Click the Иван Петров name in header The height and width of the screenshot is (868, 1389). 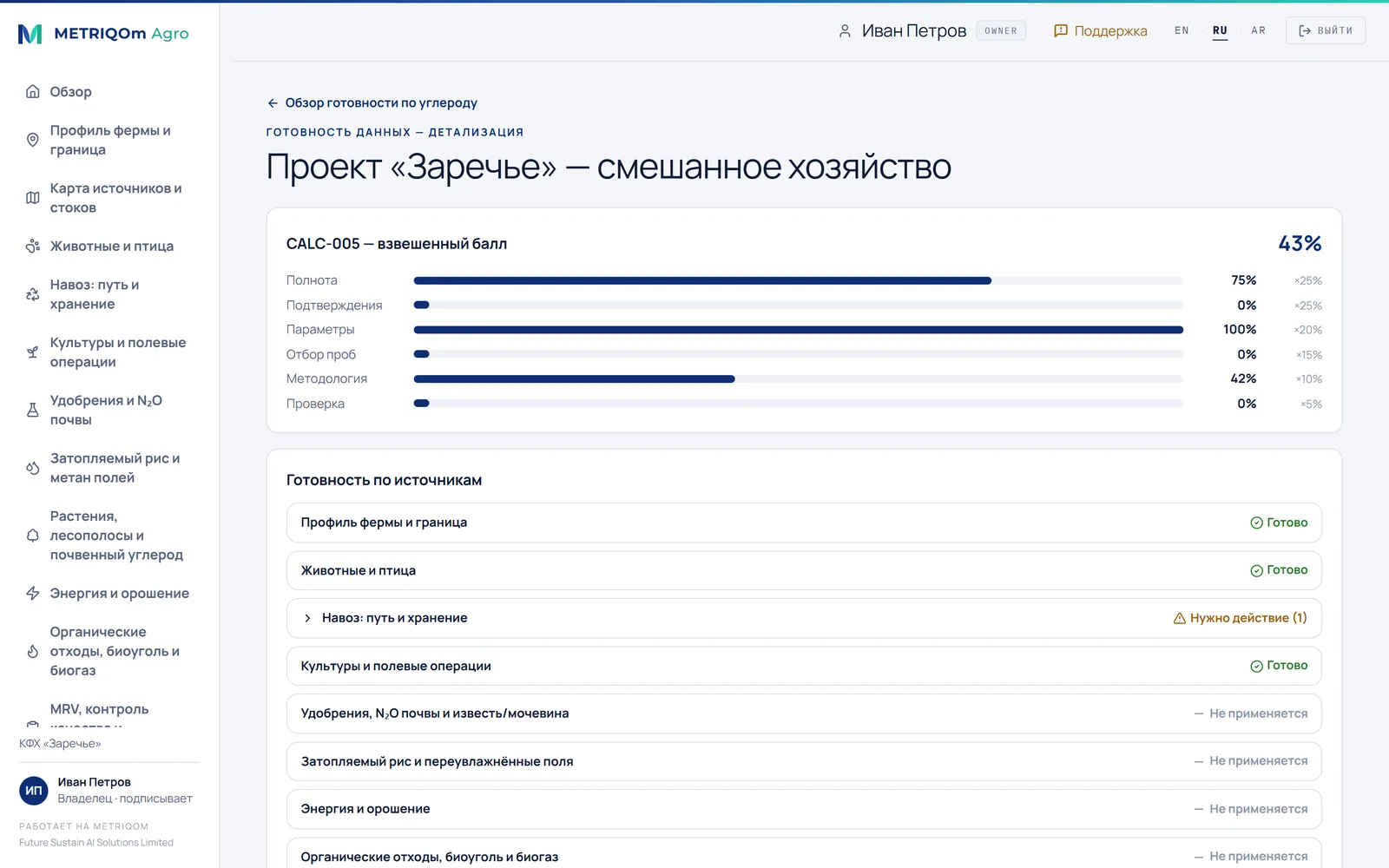click(914, 31)
